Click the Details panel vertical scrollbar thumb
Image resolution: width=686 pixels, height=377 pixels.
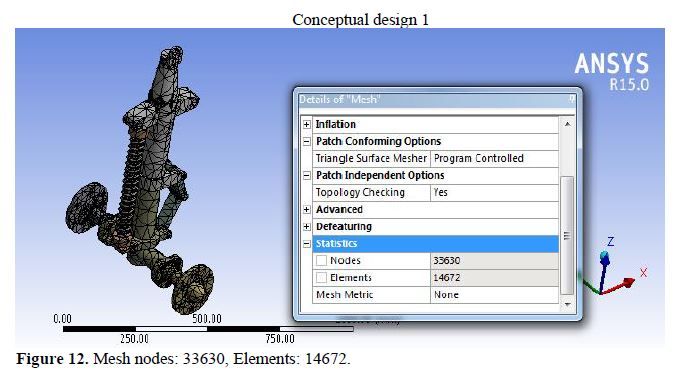pyautogui.click(x=567, y=236)
